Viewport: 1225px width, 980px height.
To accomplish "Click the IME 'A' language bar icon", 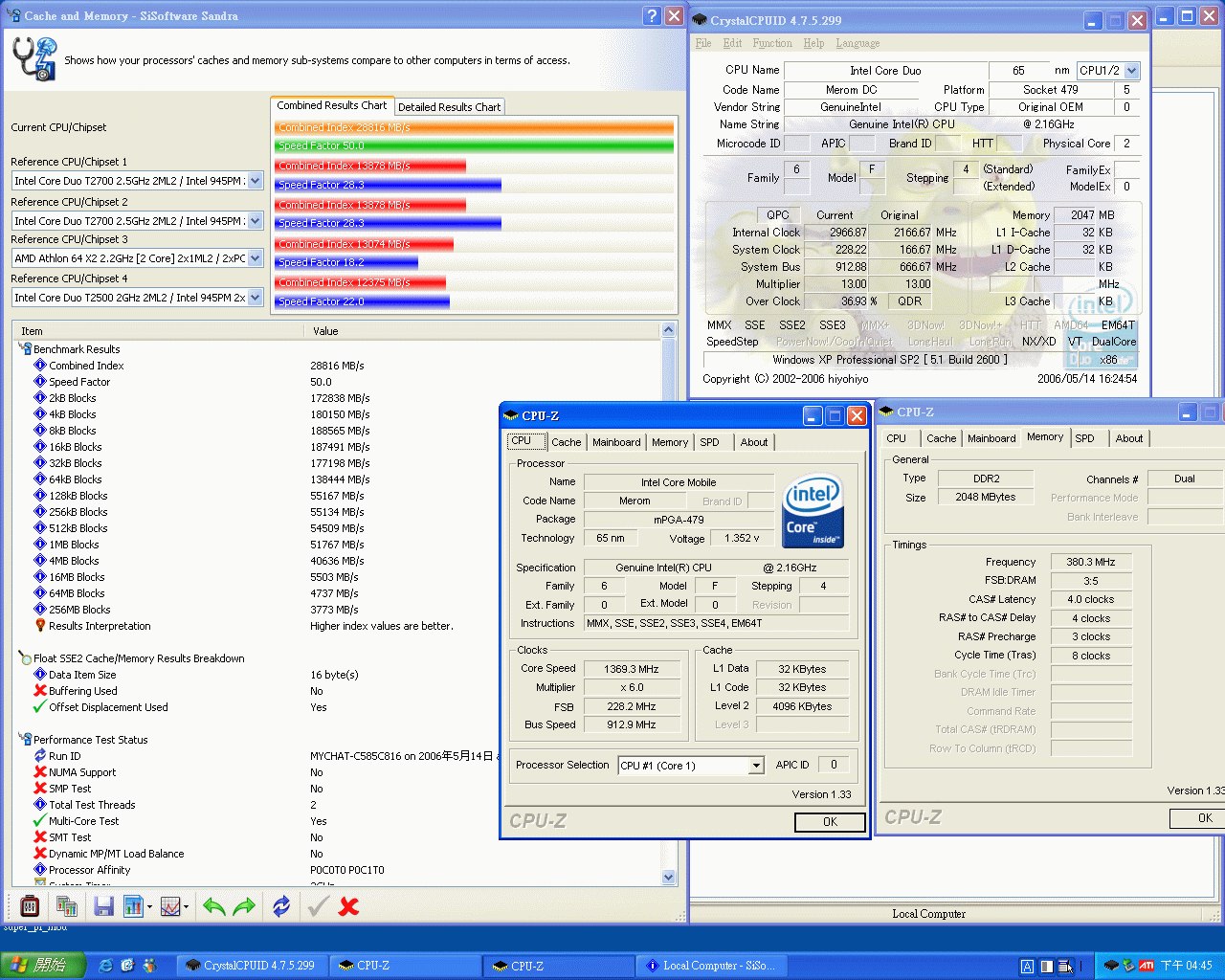I will 1027,967.
